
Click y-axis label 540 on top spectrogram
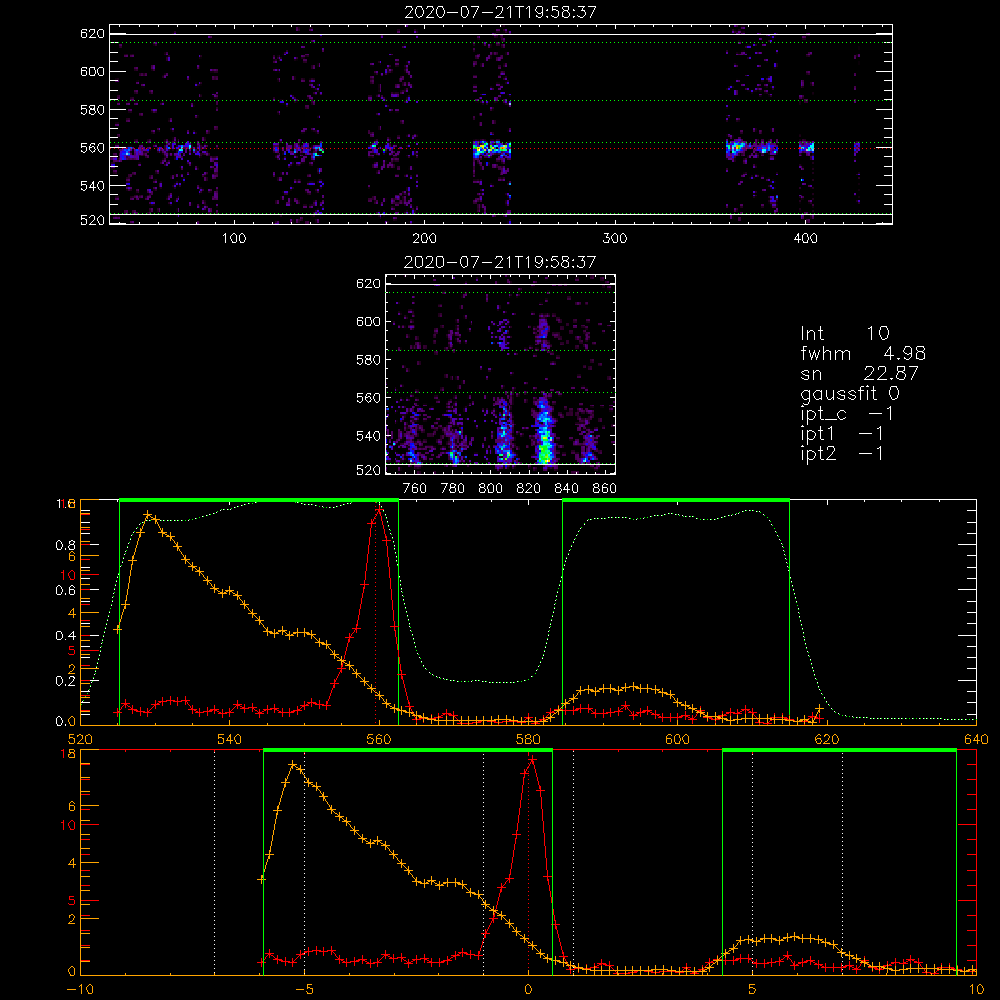click(92, 186)
